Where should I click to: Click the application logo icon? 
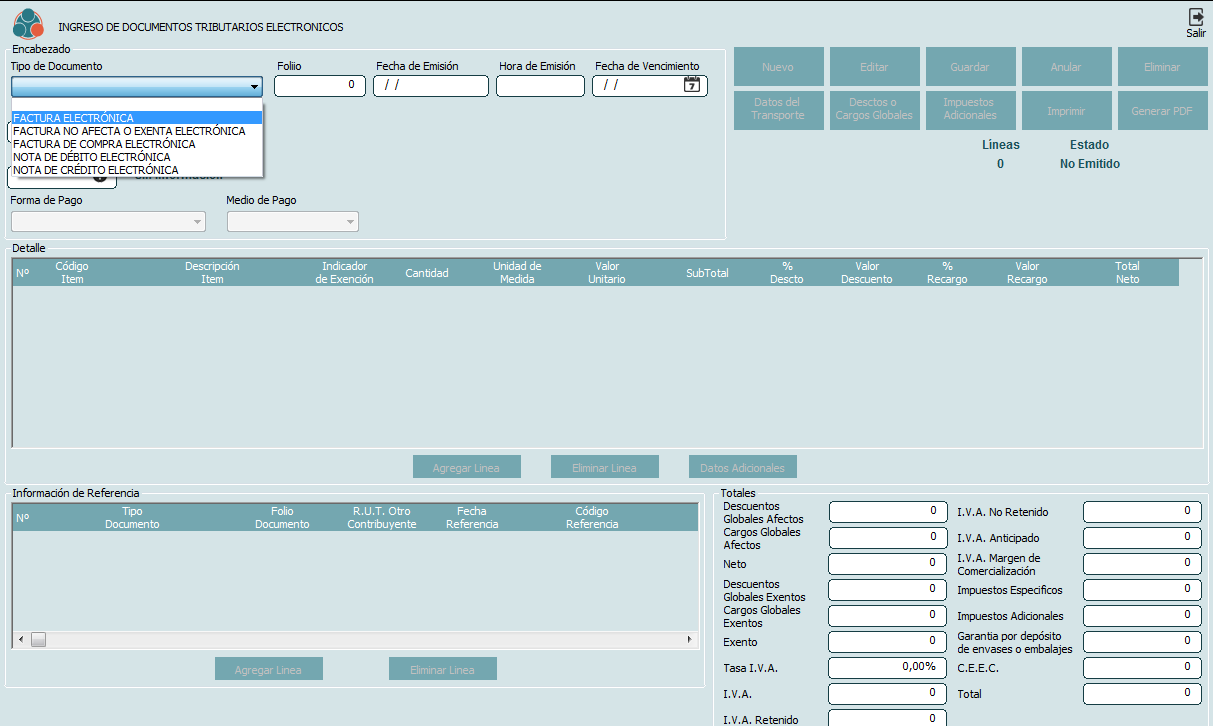pos(28,23)
